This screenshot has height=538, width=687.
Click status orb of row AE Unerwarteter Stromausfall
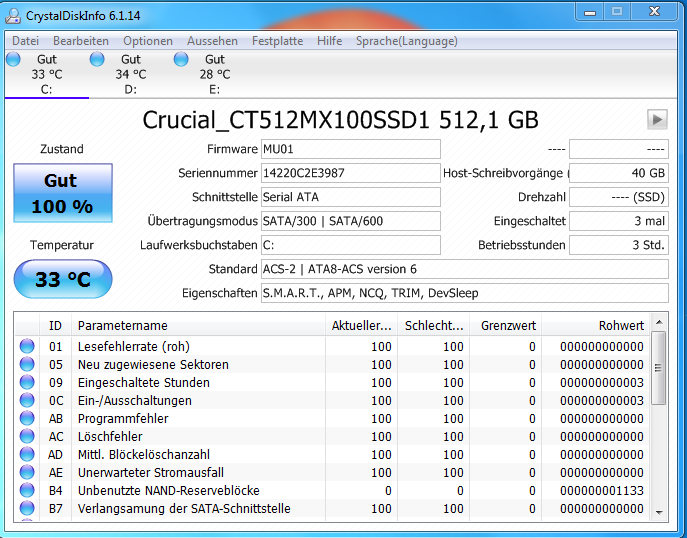point(27,472)
